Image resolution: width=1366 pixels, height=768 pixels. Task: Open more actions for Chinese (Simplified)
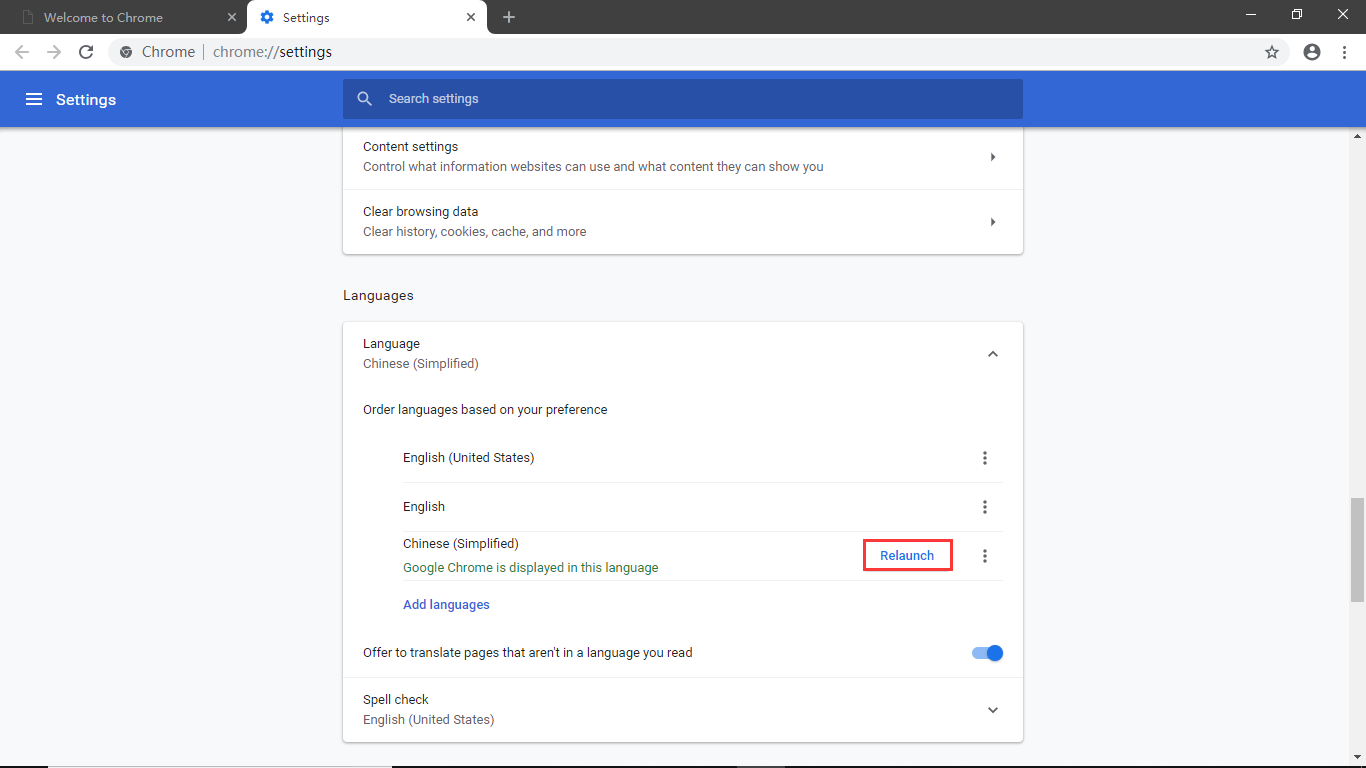[x=985, y=556]
